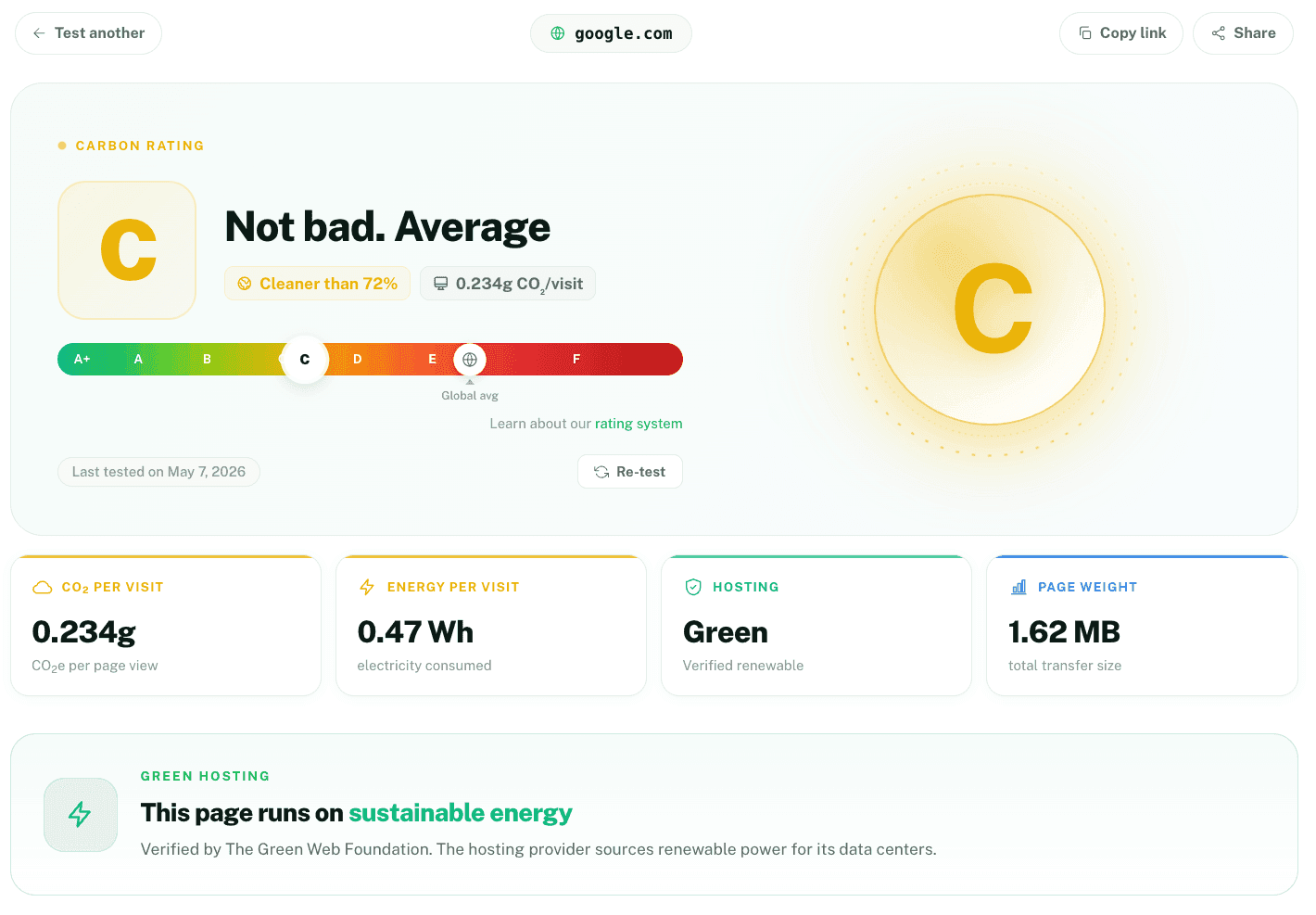The width and height of the screenshot is (1316, 915).
Task: Click the Cleaner than 72% badge
Action: pos(317,284)
